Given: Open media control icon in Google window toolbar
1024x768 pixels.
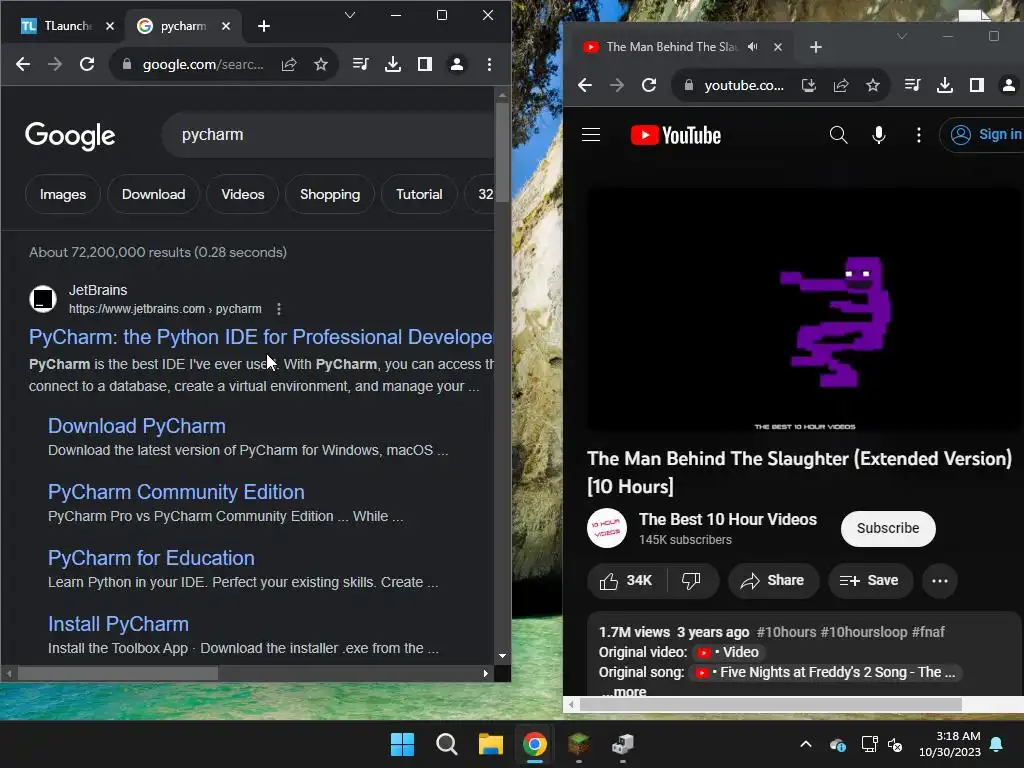Looking at the screenshot, I should (x=360, y=64).
